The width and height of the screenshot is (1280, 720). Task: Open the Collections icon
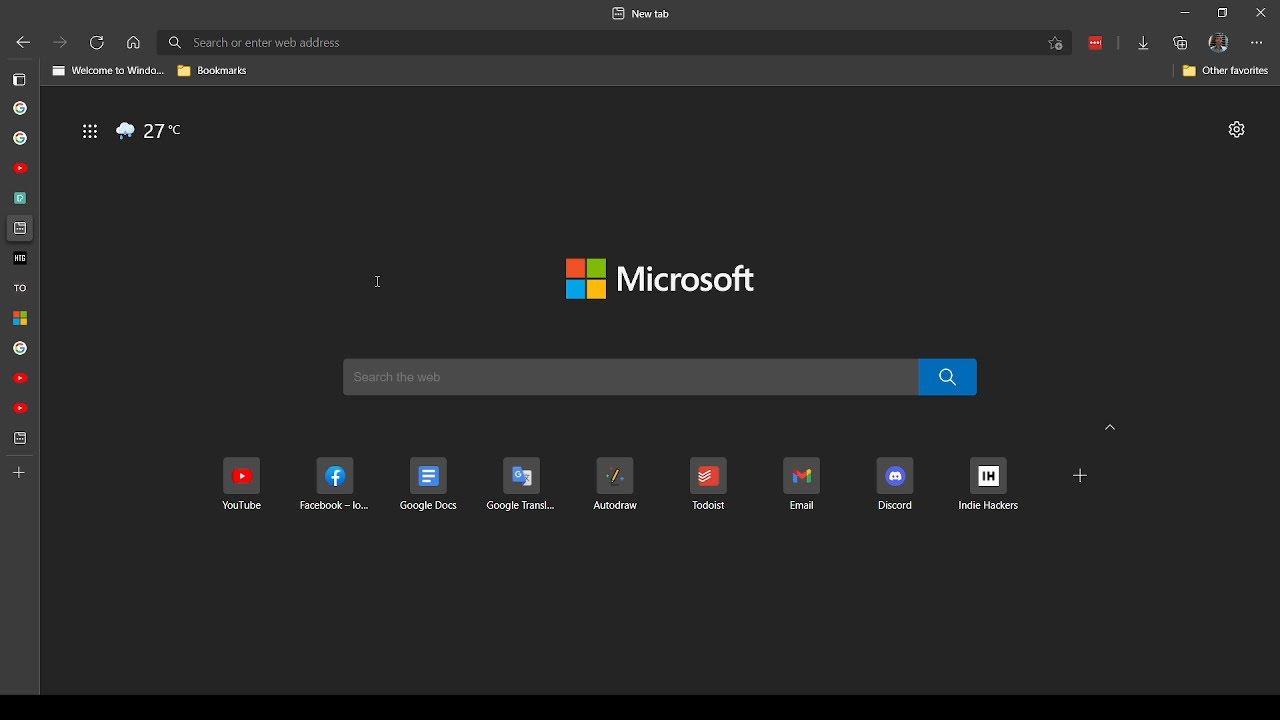(x=1182, y=43)
